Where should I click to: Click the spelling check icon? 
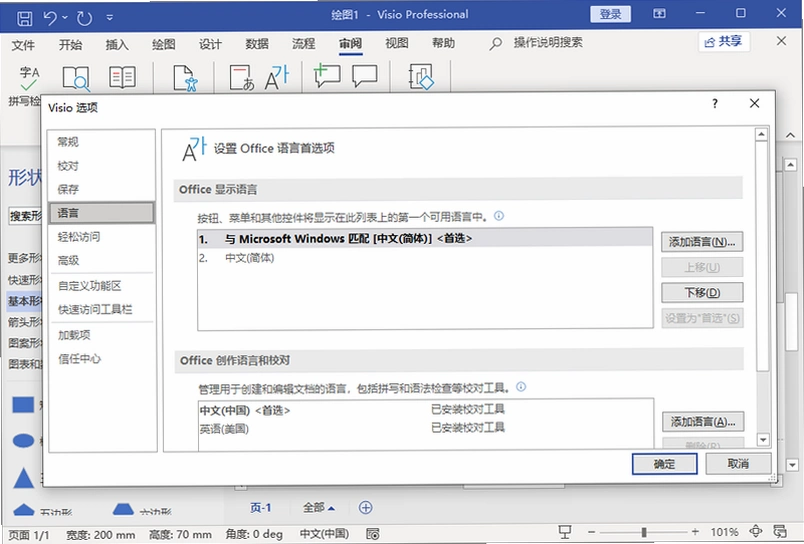coord(29,78)
